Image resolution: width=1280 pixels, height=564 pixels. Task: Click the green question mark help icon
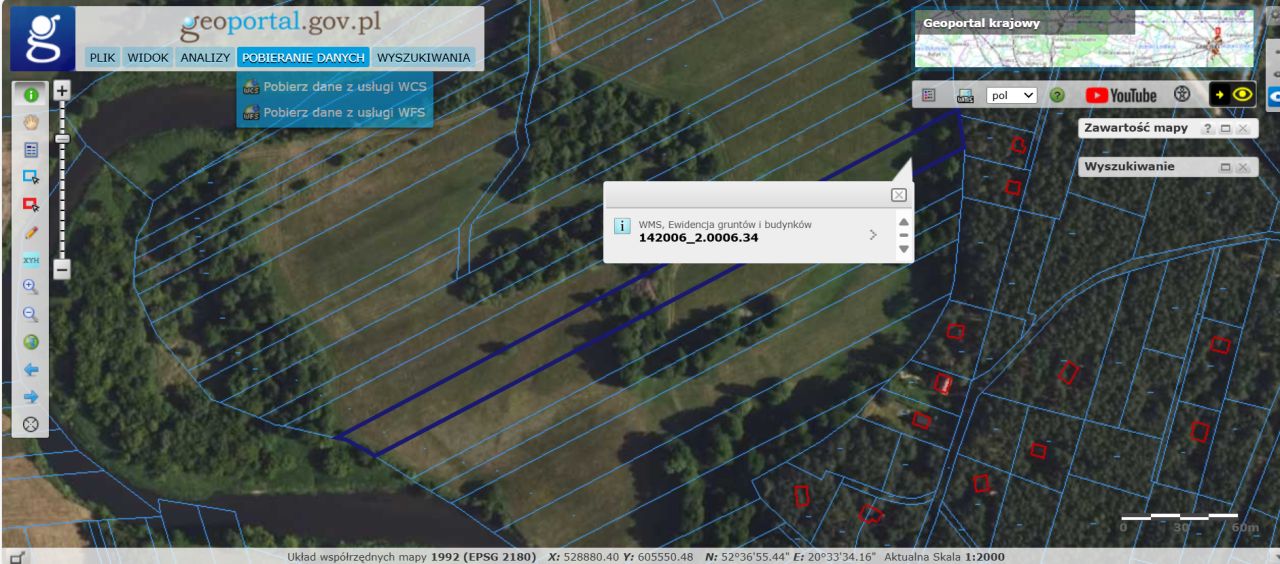coord(1057,95)
